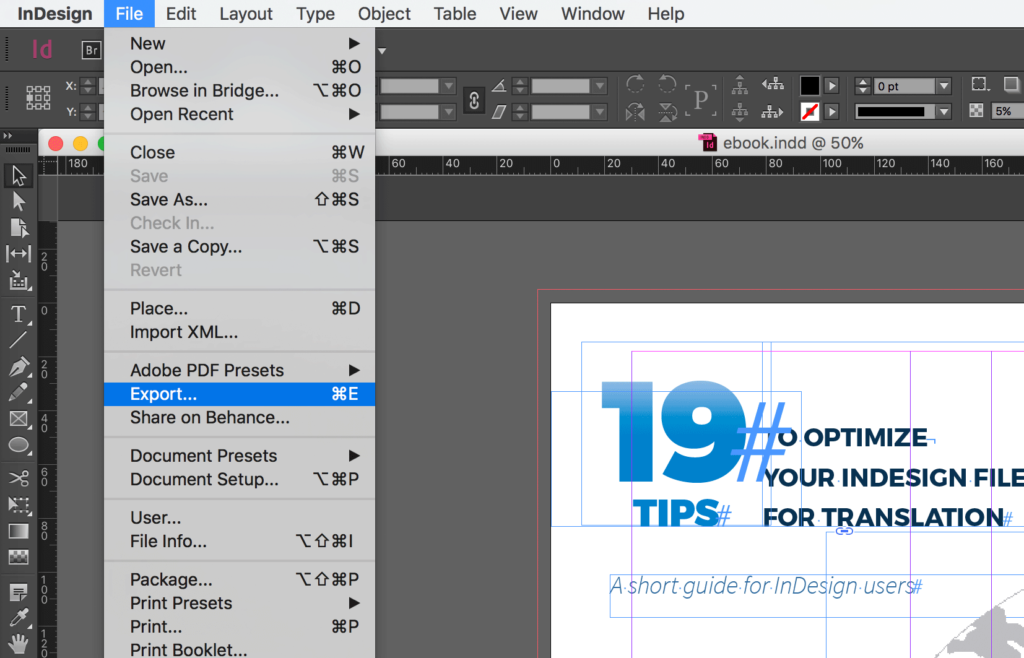Pick the Line tool
This screenshot has width=1024, height=658.
pyautogui.click(x=18, y=341)
